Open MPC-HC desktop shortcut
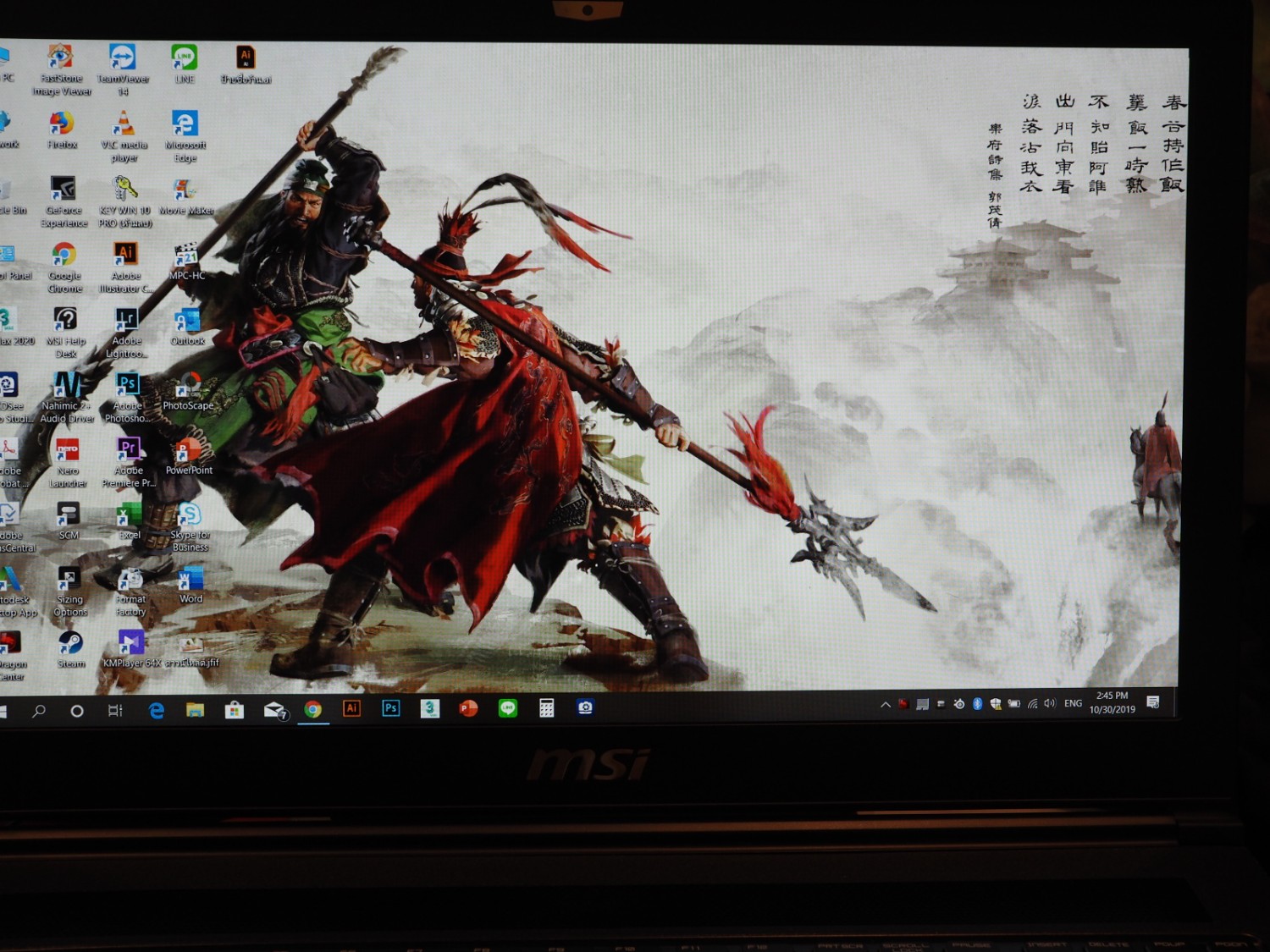1270x952 pixels. [x=187, y=261]
